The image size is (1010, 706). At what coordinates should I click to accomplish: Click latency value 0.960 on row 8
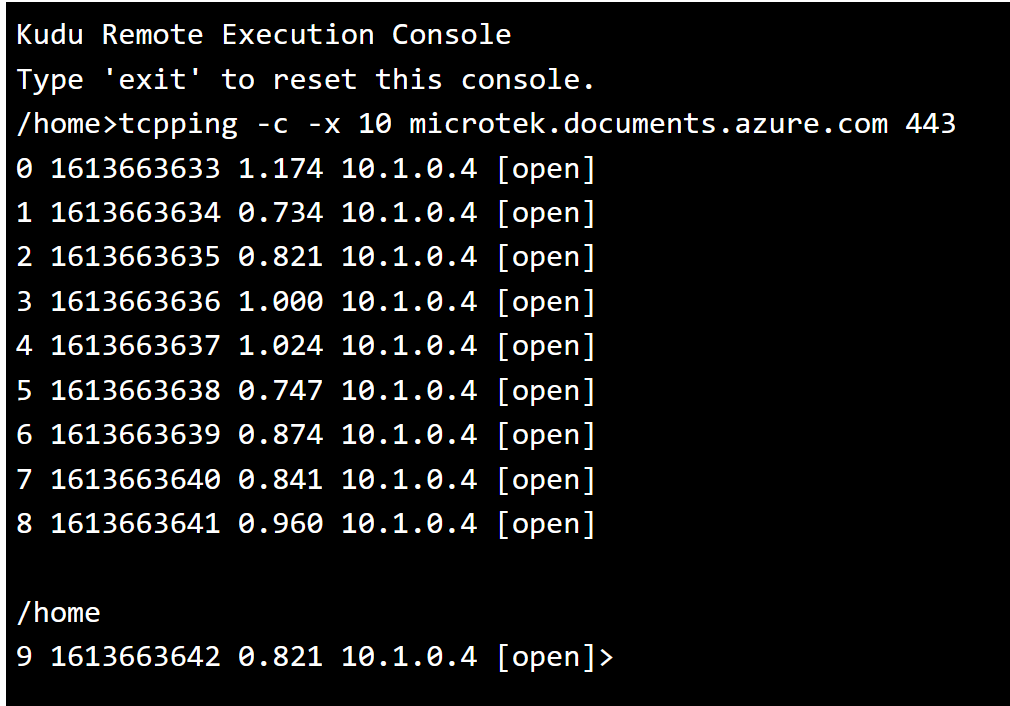(x=280, y=524)
